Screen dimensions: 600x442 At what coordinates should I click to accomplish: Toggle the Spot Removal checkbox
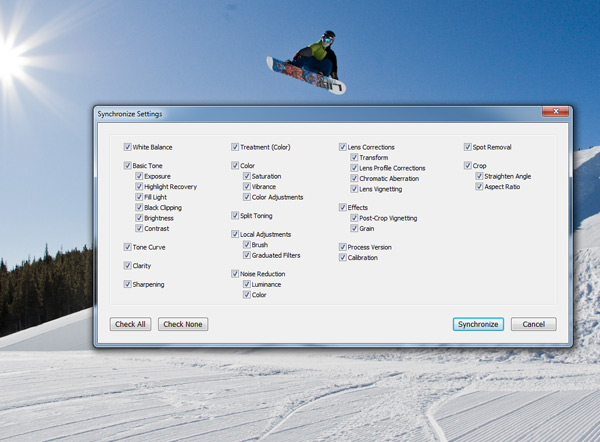[x=467, y=147]
